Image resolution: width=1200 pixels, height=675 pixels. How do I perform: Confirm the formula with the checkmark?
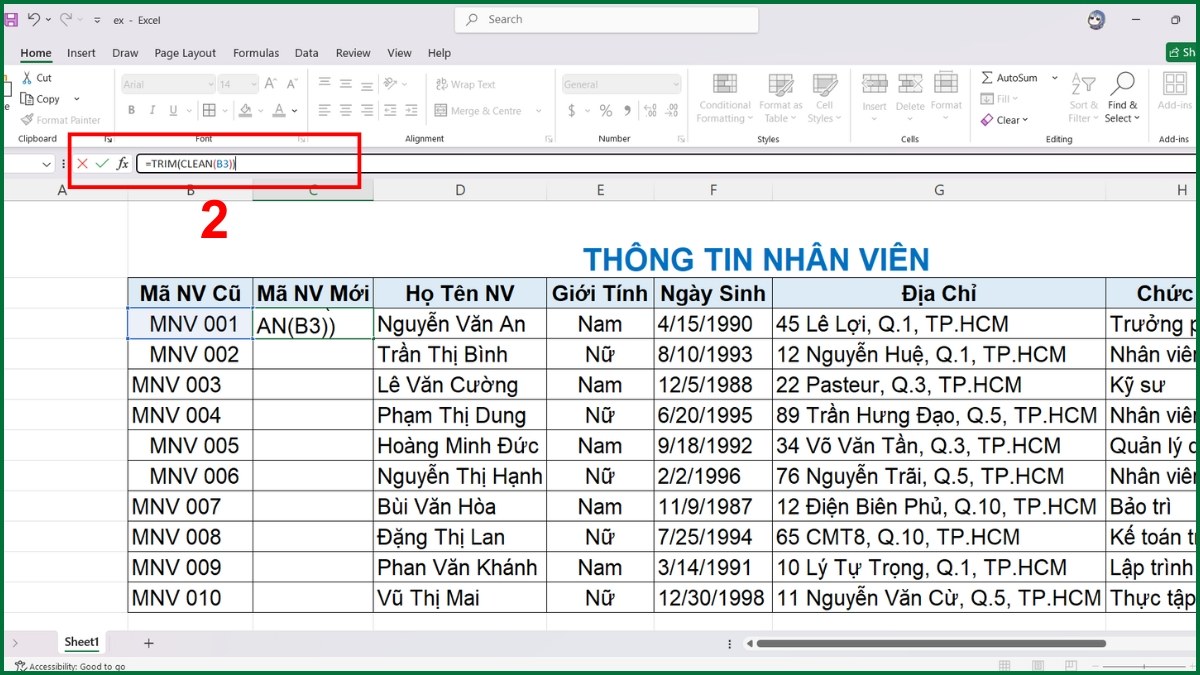click(101, 163)
